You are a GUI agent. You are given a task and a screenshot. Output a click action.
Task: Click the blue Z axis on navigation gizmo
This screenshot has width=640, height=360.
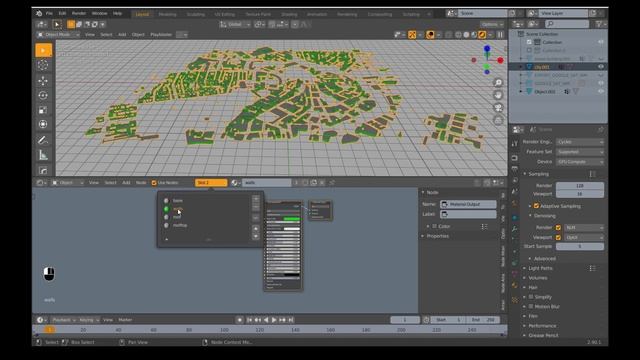click(487, 49)
